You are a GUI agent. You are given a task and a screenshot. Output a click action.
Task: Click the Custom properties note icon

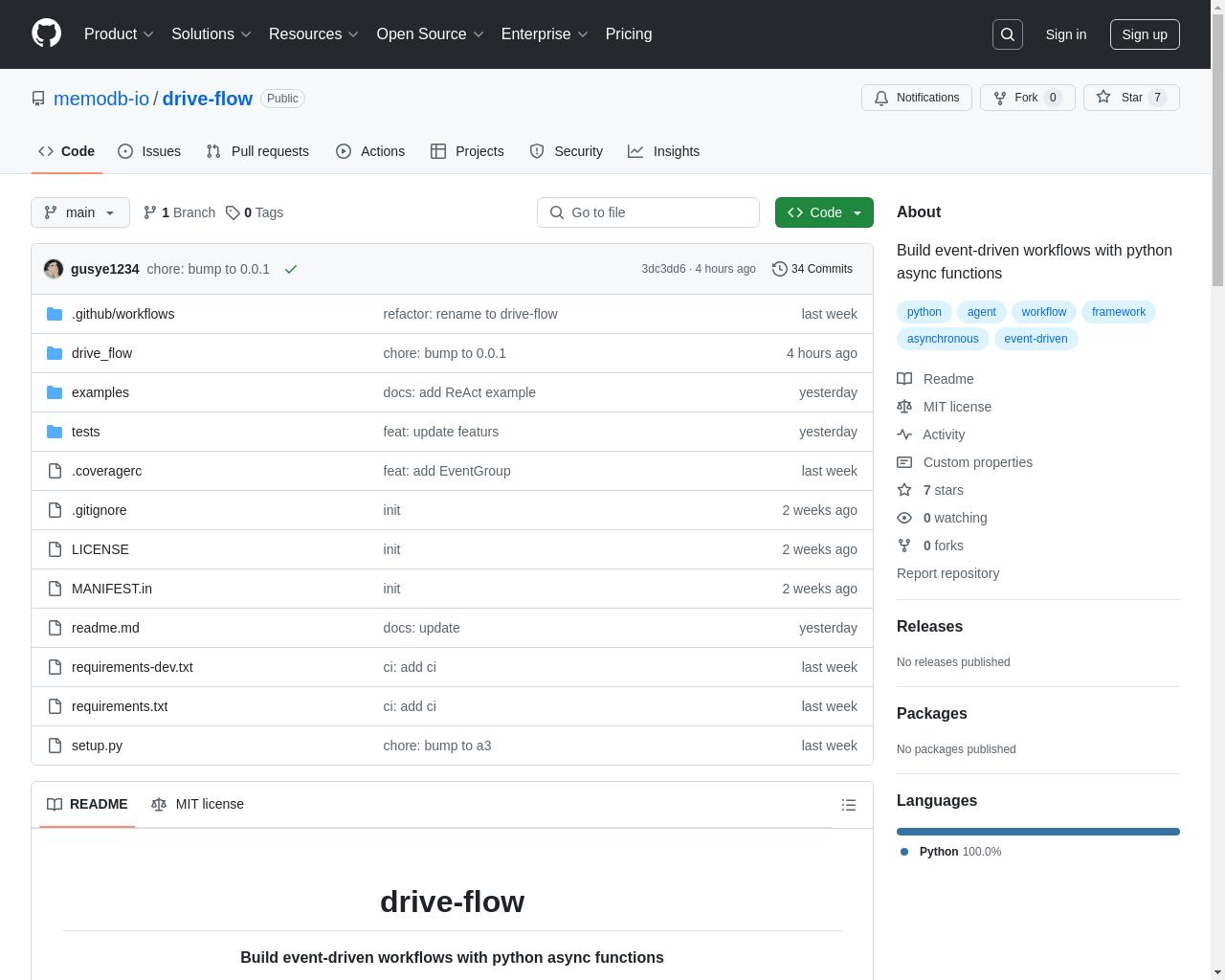pyautogui.click(x=904, y=462)
